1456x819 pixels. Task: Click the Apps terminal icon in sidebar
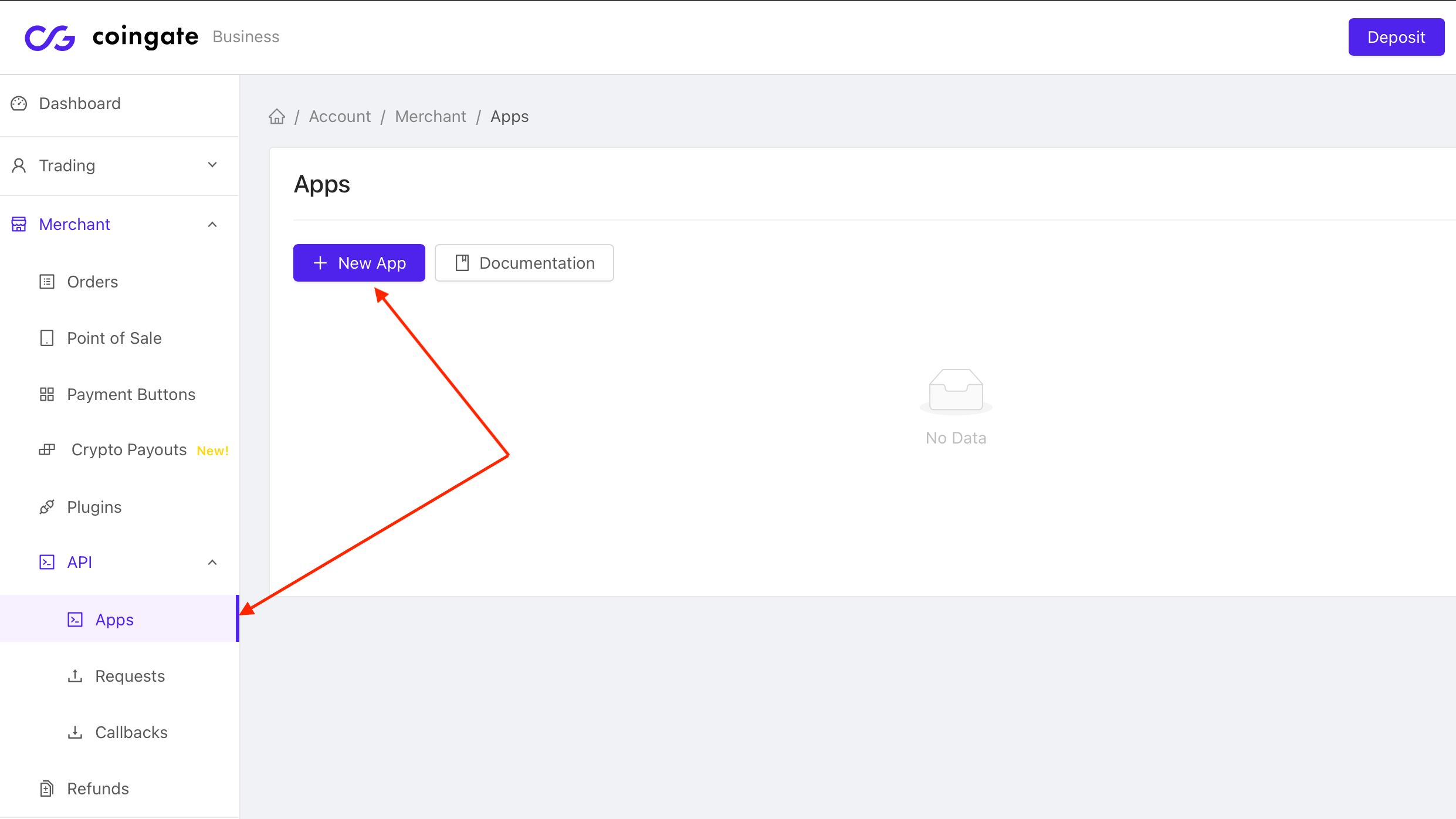pyautogui.click(x=75, y=620)
